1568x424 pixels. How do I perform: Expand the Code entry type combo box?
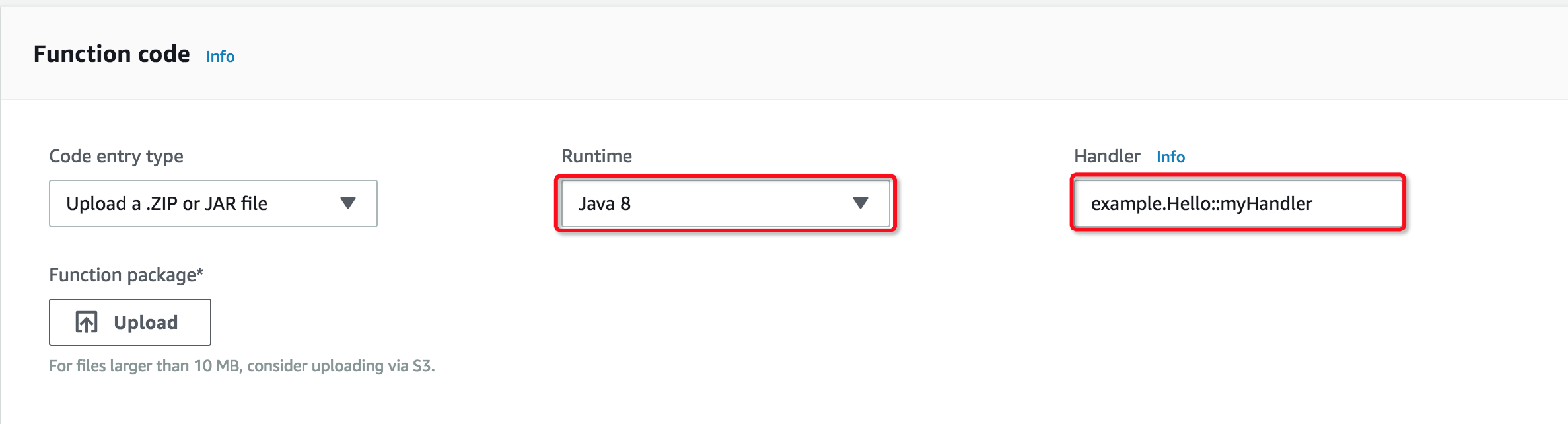click(x=213, y=203)
